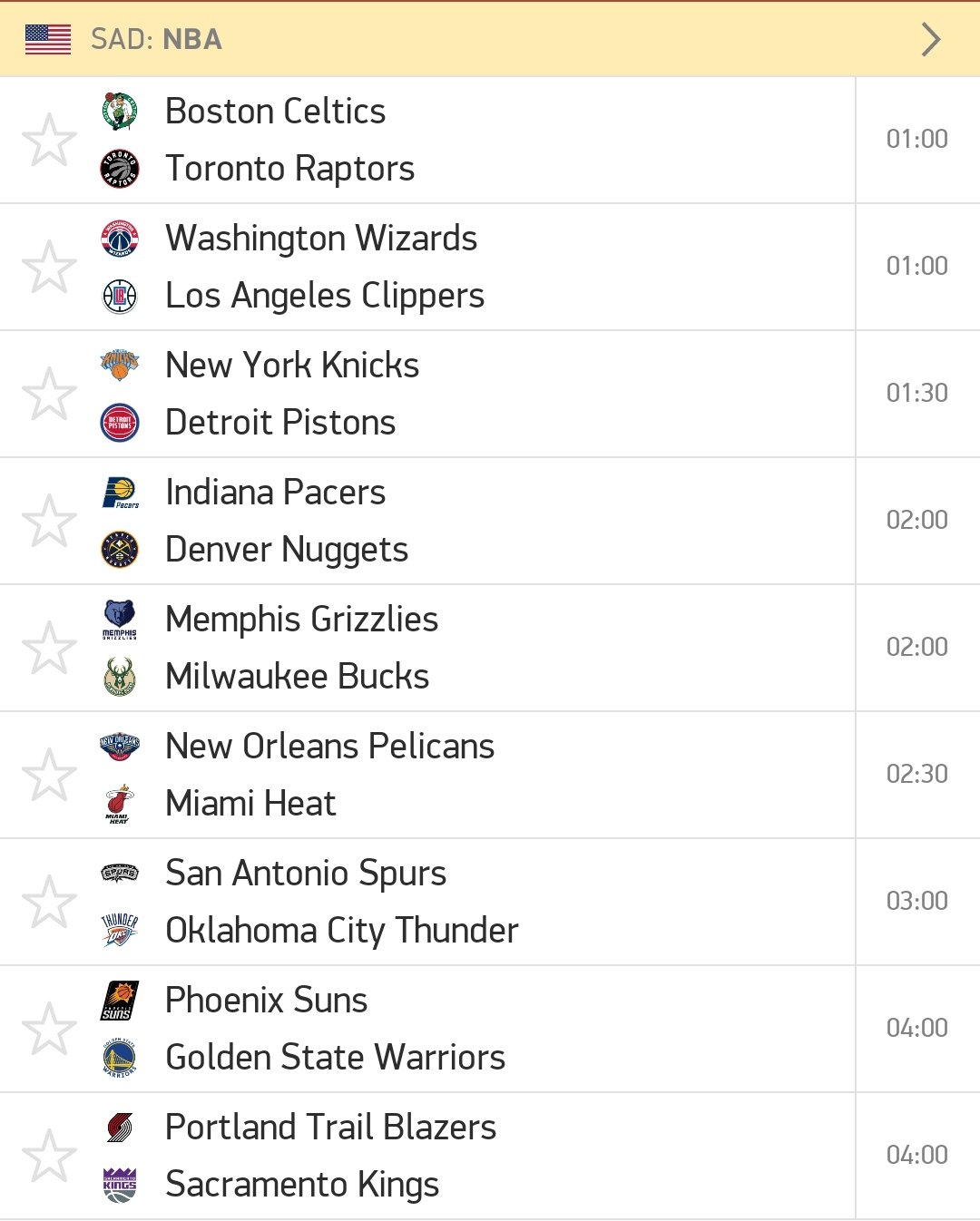Image resolution: width=980 pixels, height=1221 pixels.
Task: Click the USA flag icon in header
Action: (48, 39)
